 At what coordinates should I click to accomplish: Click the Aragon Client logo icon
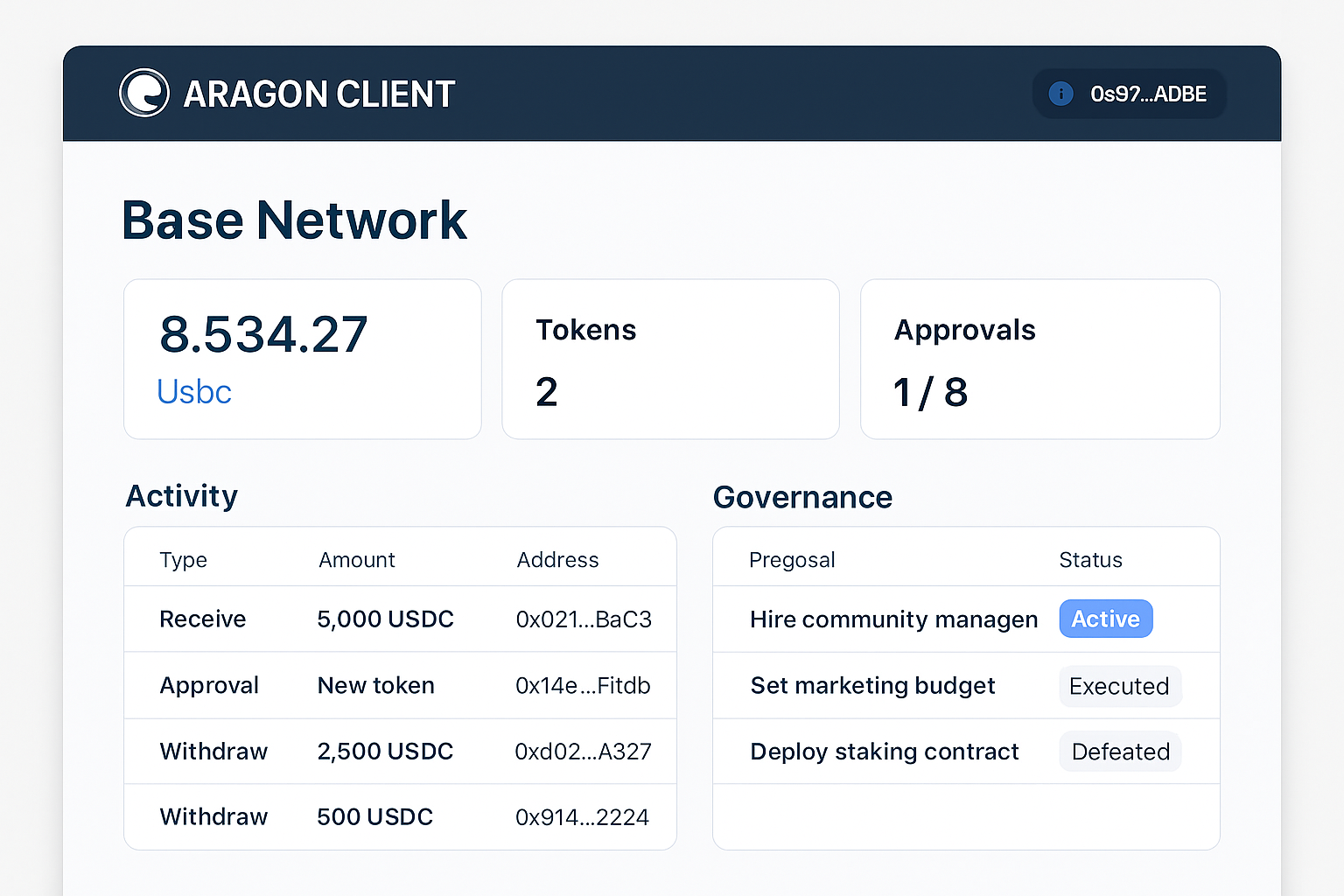pos(145,93)
